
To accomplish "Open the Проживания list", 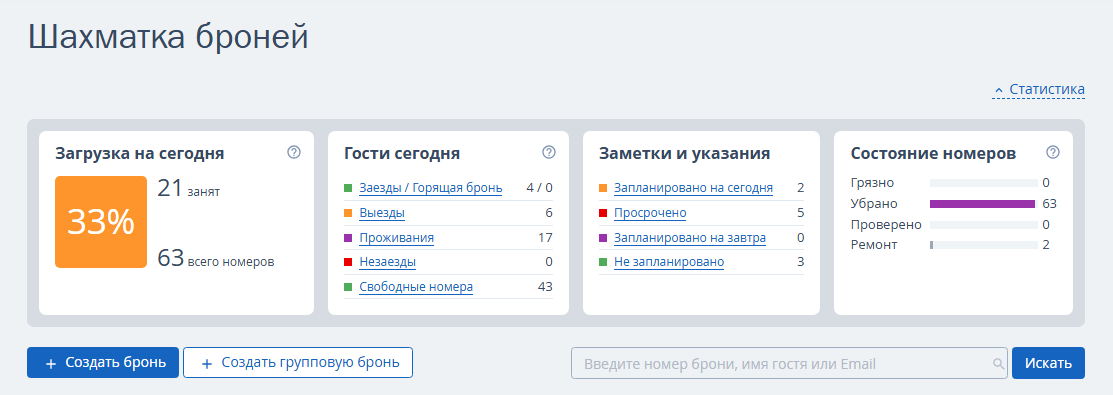I will 396,238.
